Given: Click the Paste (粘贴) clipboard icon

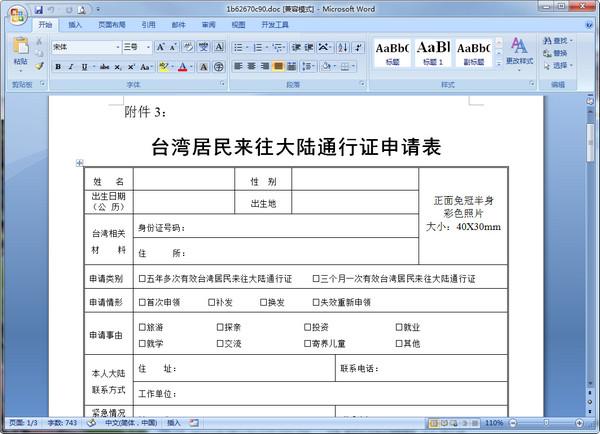Looking at the screenshot, I should 21,45.
